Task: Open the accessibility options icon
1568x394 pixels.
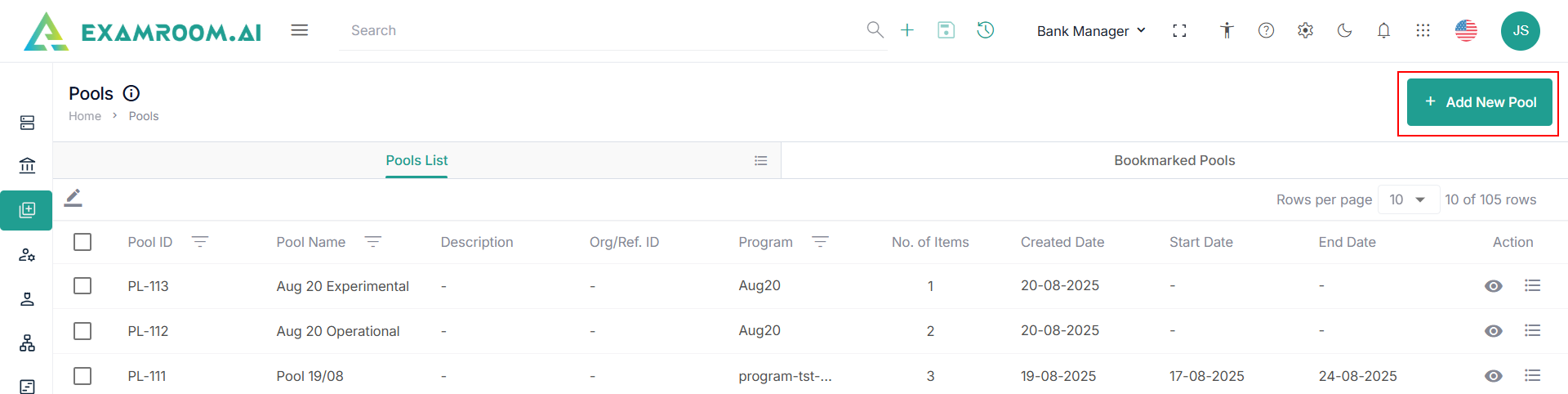Action: tap(1226, 30)
